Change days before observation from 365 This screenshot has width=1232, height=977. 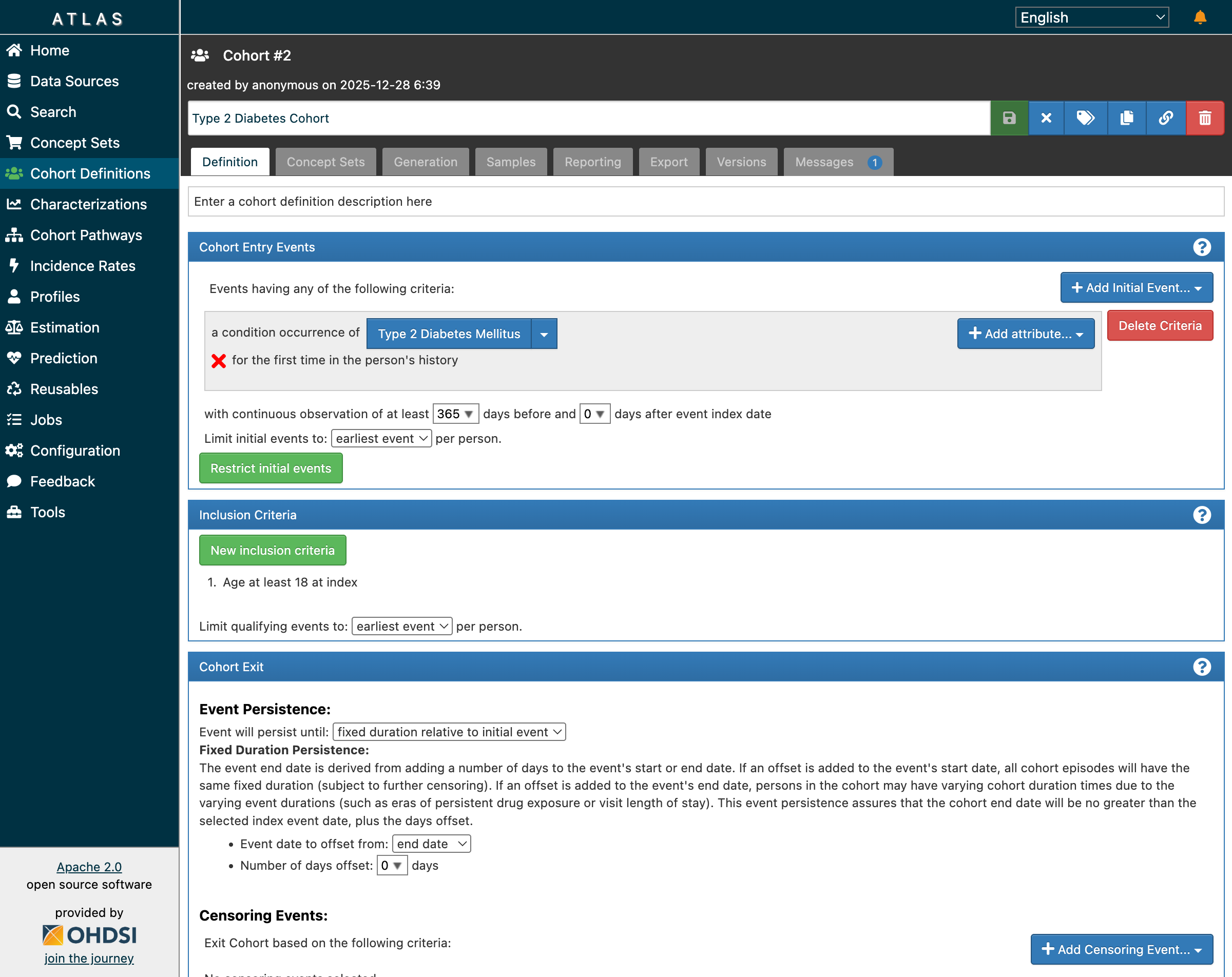(455, 414)
